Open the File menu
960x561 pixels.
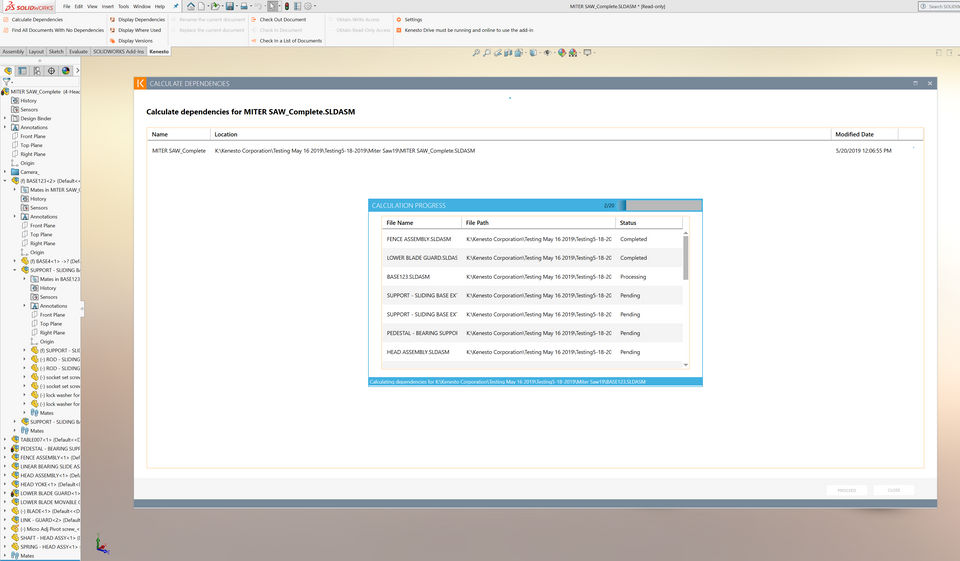(66, 6)
